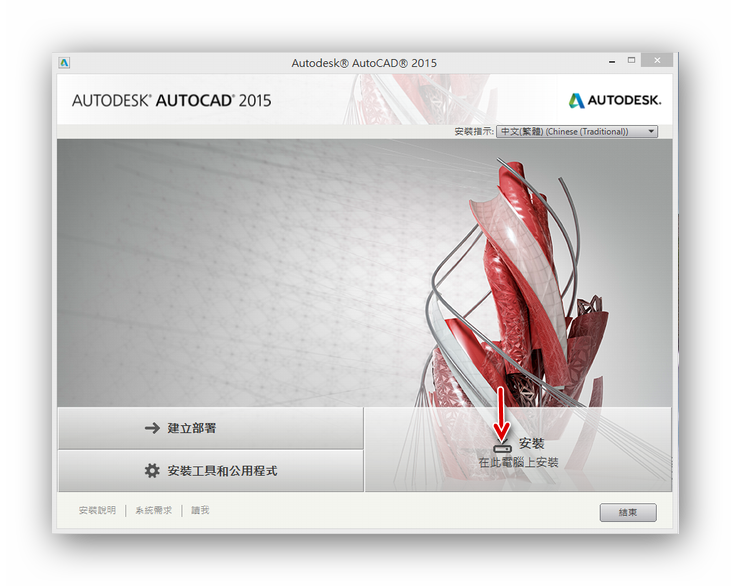Viewport: 731px width, 586px height.
Task: Click 安裝 在此電腦上安裝 to install
Action: point(518,449)
